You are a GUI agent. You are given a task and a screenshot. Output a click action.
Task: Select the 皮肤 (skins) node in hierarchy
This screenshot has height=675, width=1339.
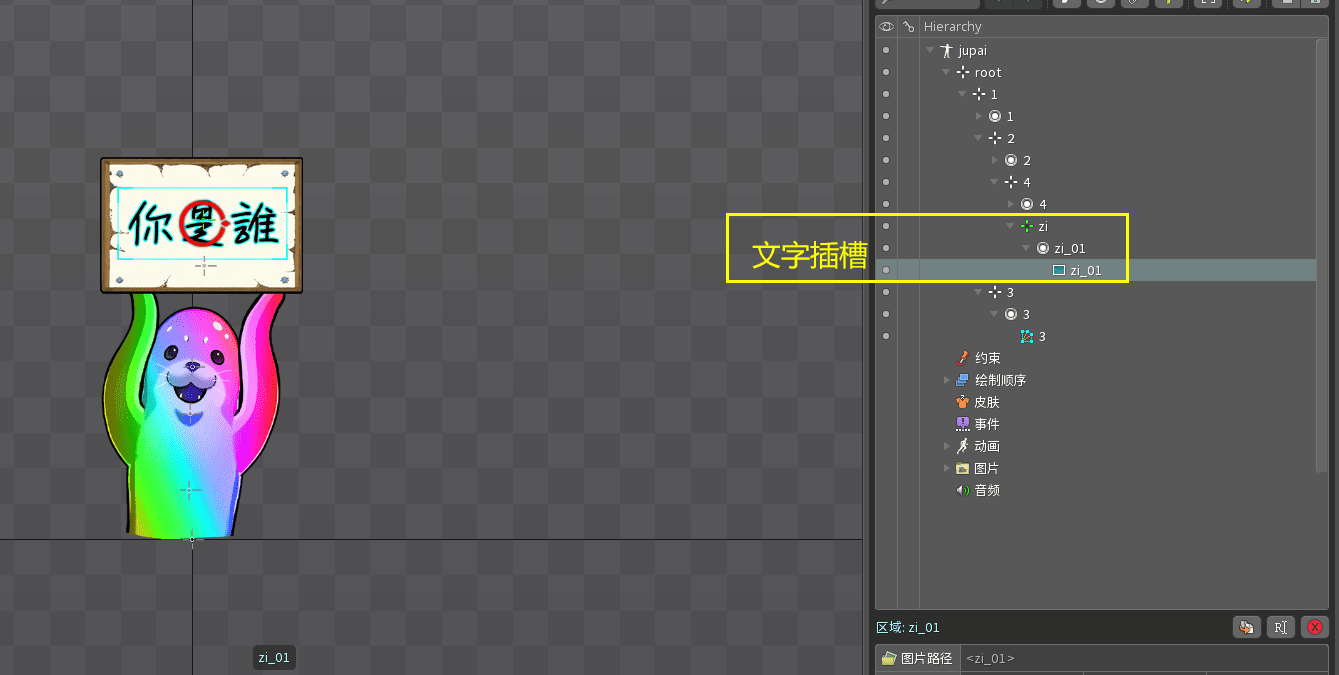tap(986, 402)
